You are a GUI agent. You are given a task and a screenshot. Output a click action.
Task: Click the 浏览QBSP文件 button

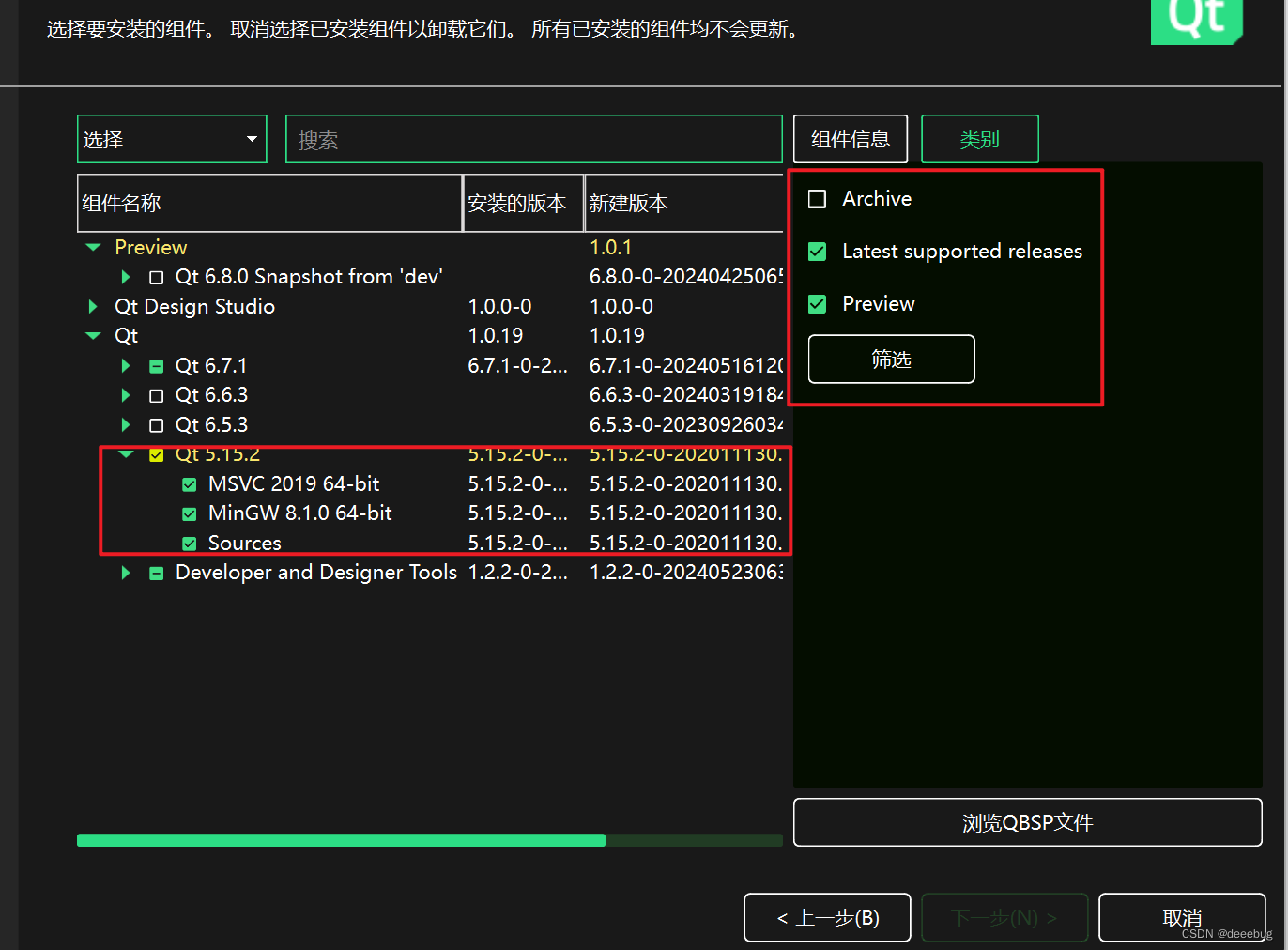pos(1028,822)
